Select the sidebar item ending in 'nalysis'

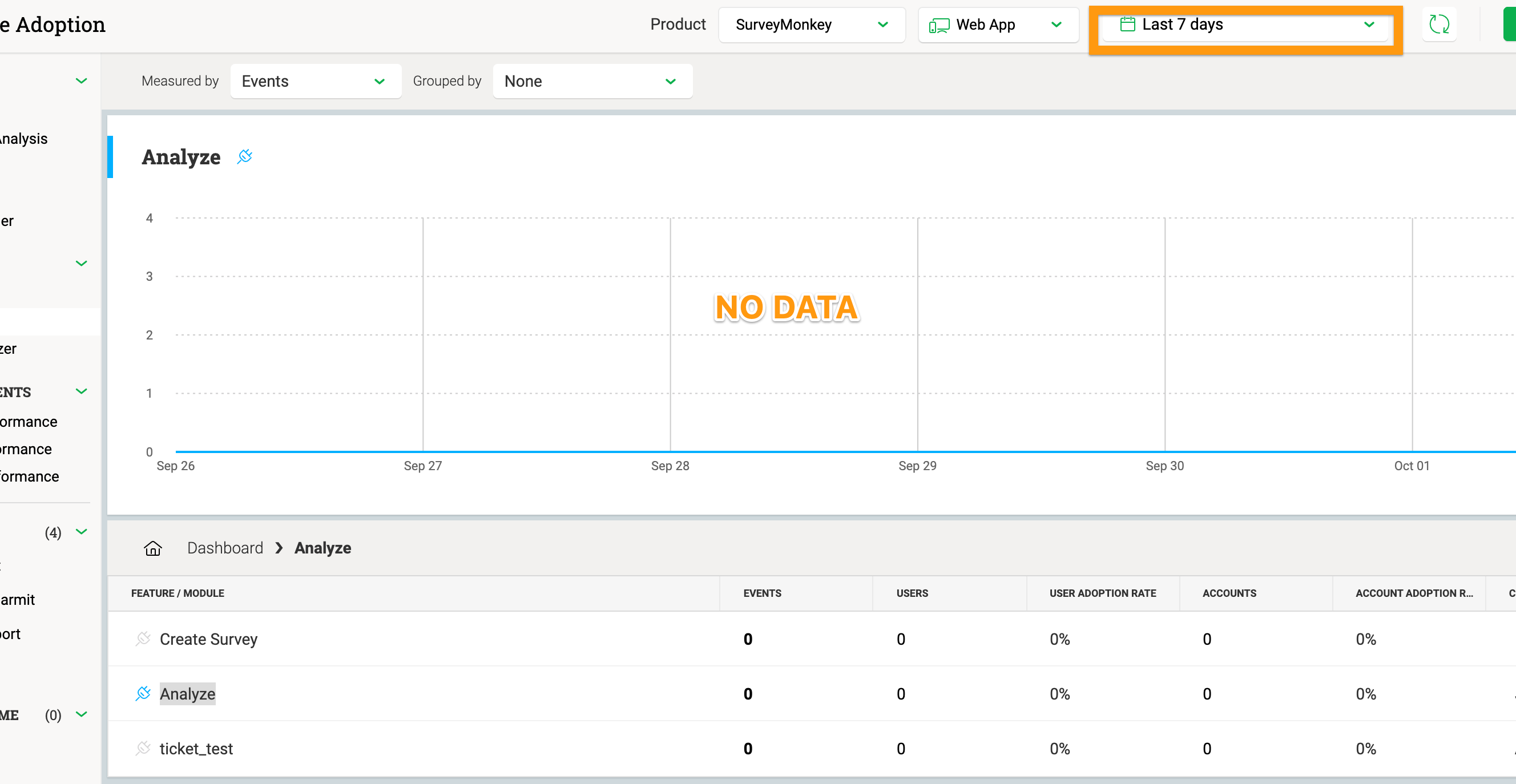(x=23, y=139)
